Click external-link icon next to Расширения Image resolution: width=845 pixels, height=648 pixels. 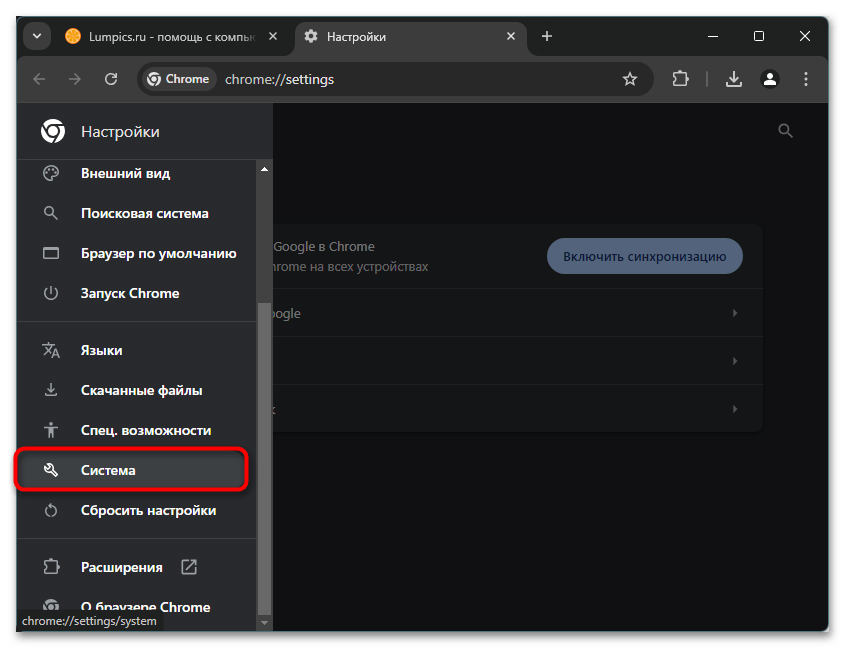point(189,567)
